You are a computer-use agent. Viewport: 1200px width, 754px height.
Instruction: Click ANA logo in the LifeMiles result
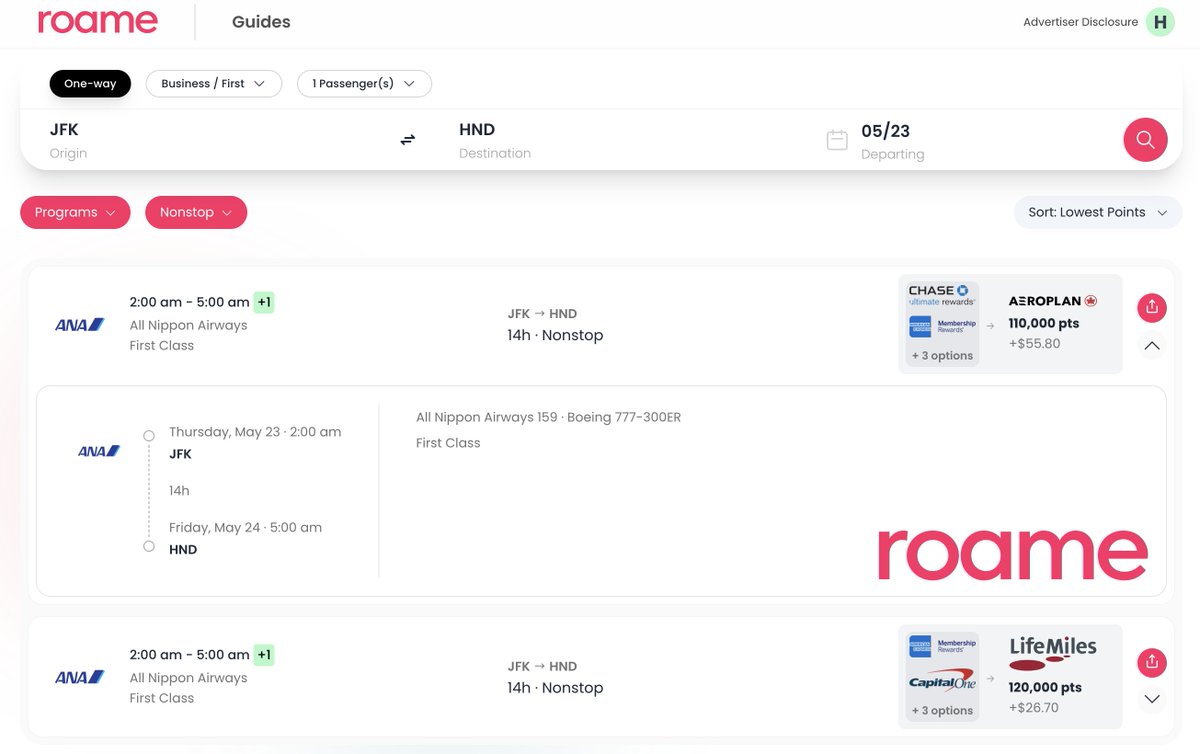tap(79, 677)
